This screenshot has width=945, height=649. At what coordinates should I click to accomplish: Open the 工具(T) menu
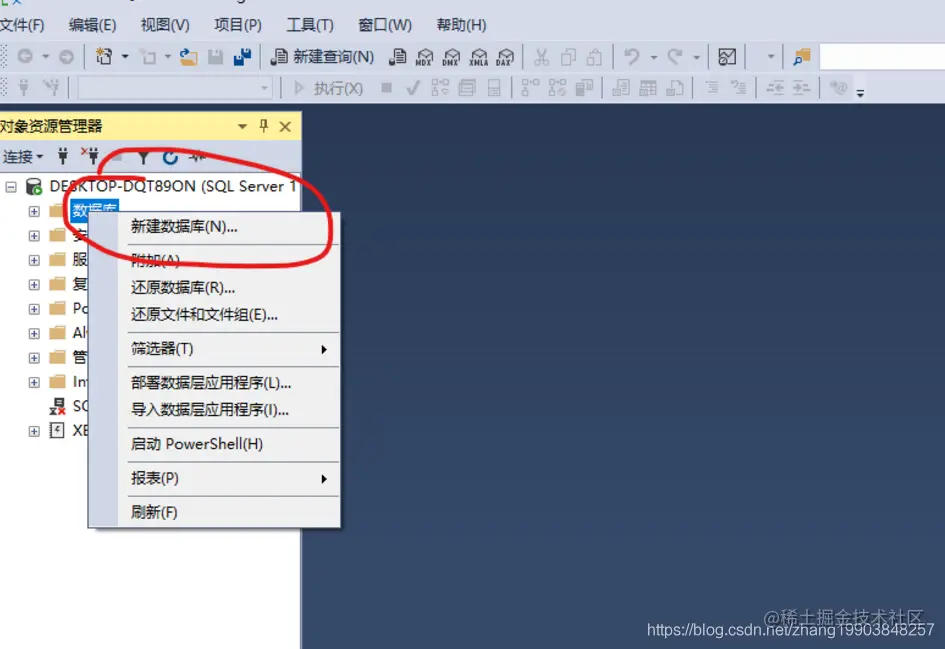point(310,25)
